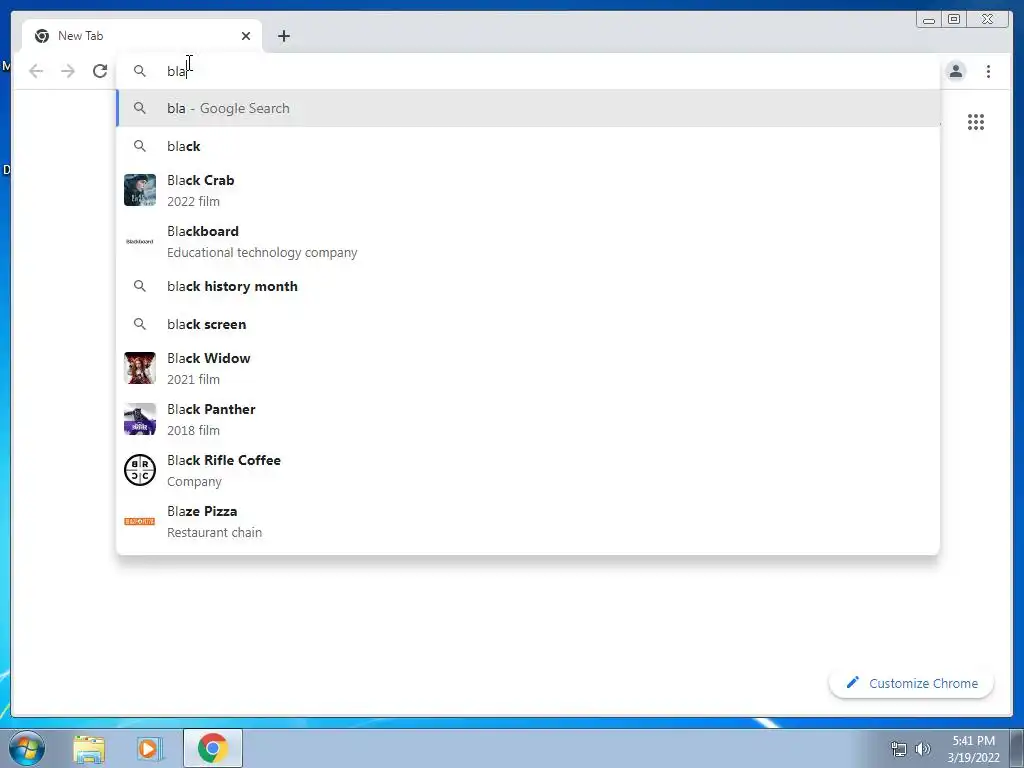Restore down the Chrome window
Viewport: 1024px width, 768px height.
pos(954,20)
